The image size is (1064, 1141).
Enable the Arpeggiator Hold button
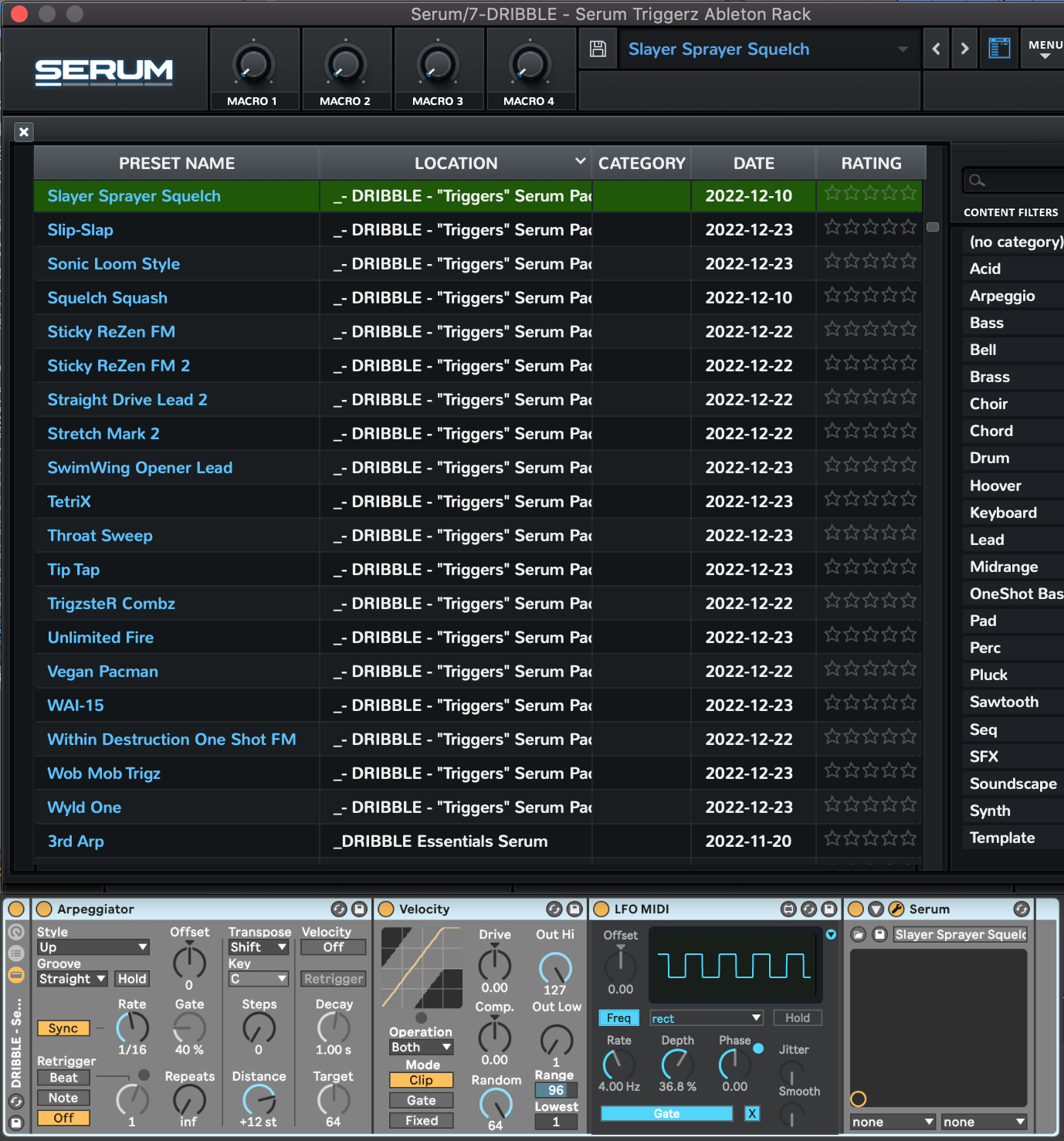click(x=132, y=979)
